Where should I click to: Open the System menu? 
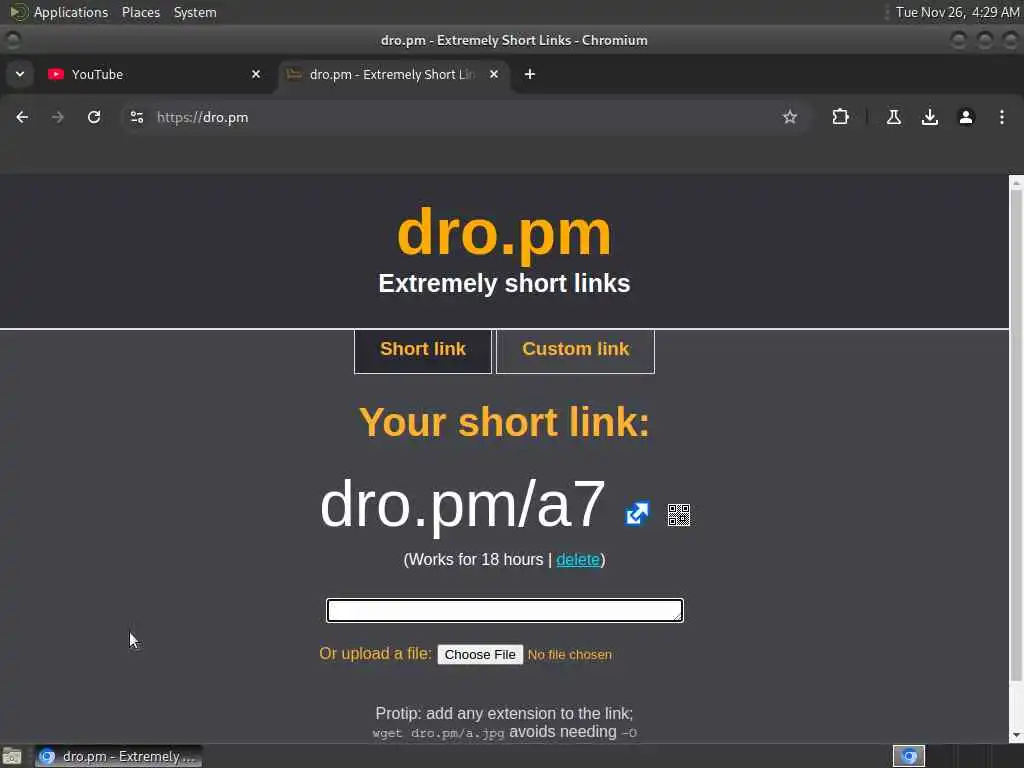coord(195,12)
